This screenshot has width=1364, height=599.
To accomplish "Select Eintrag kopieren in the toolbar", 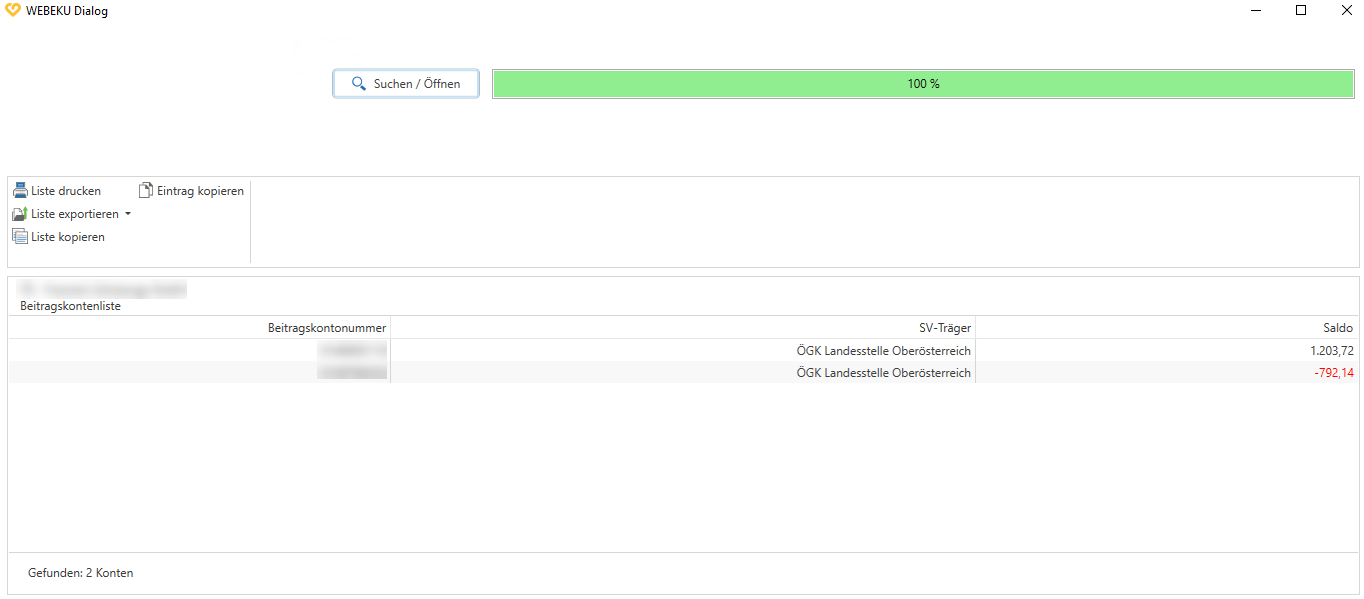I will tap(199, 190).
